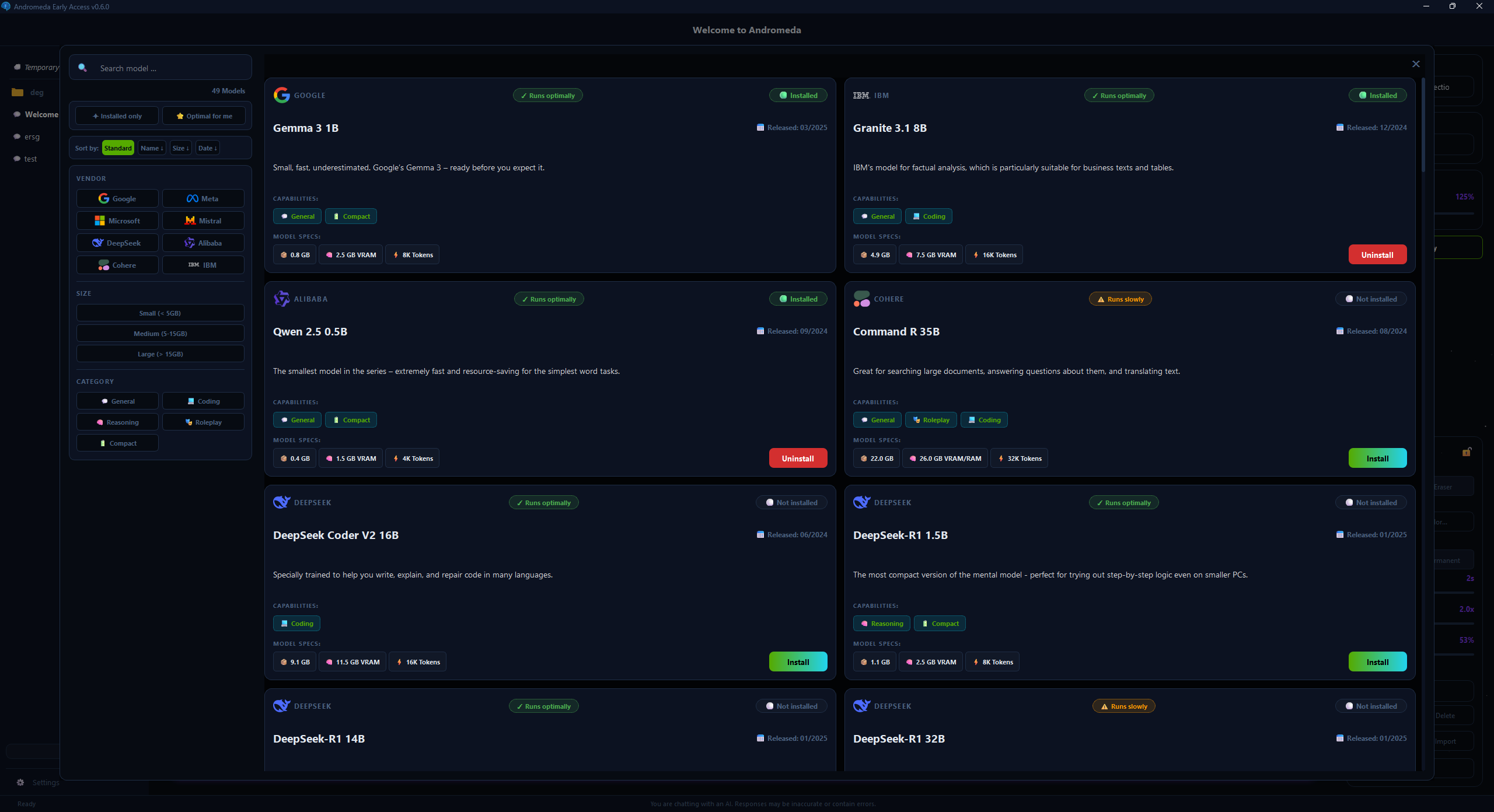Install the Command R 35B model
Image resolution: width=1494 pixels, height=812 pixels.
[x=1377, y=458]
